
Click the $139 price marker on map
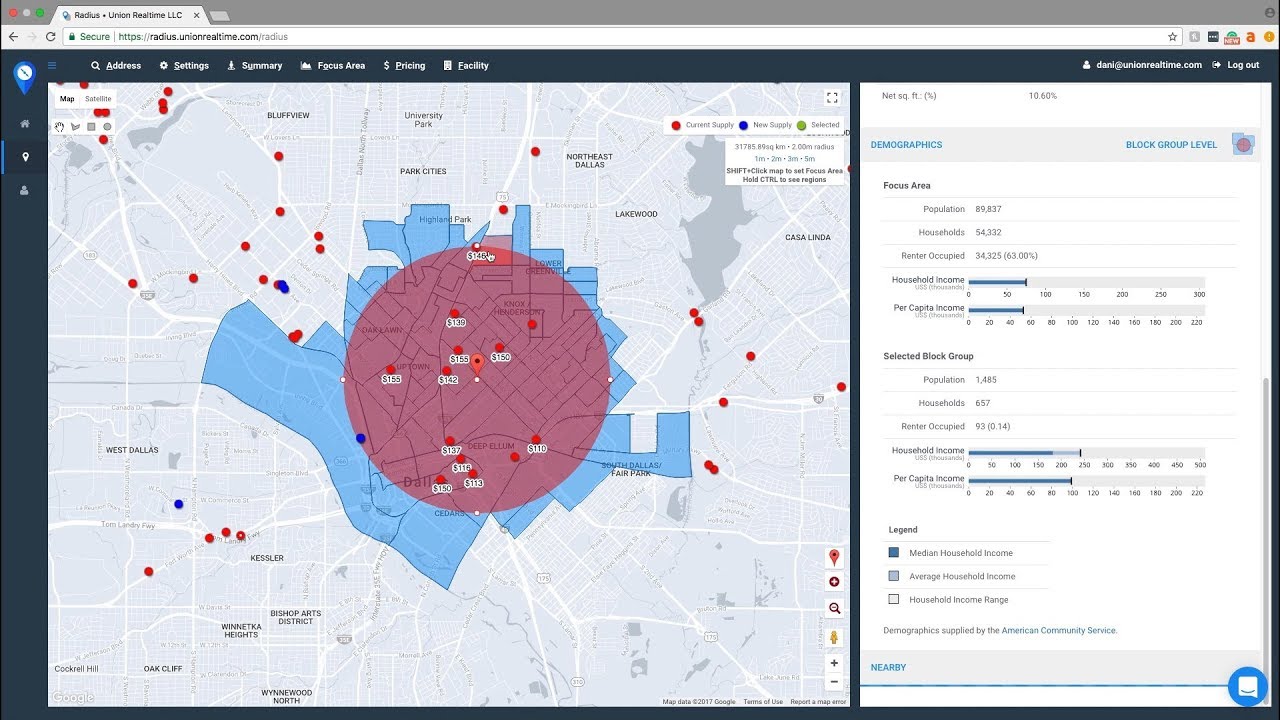click(x=456, y=323)
